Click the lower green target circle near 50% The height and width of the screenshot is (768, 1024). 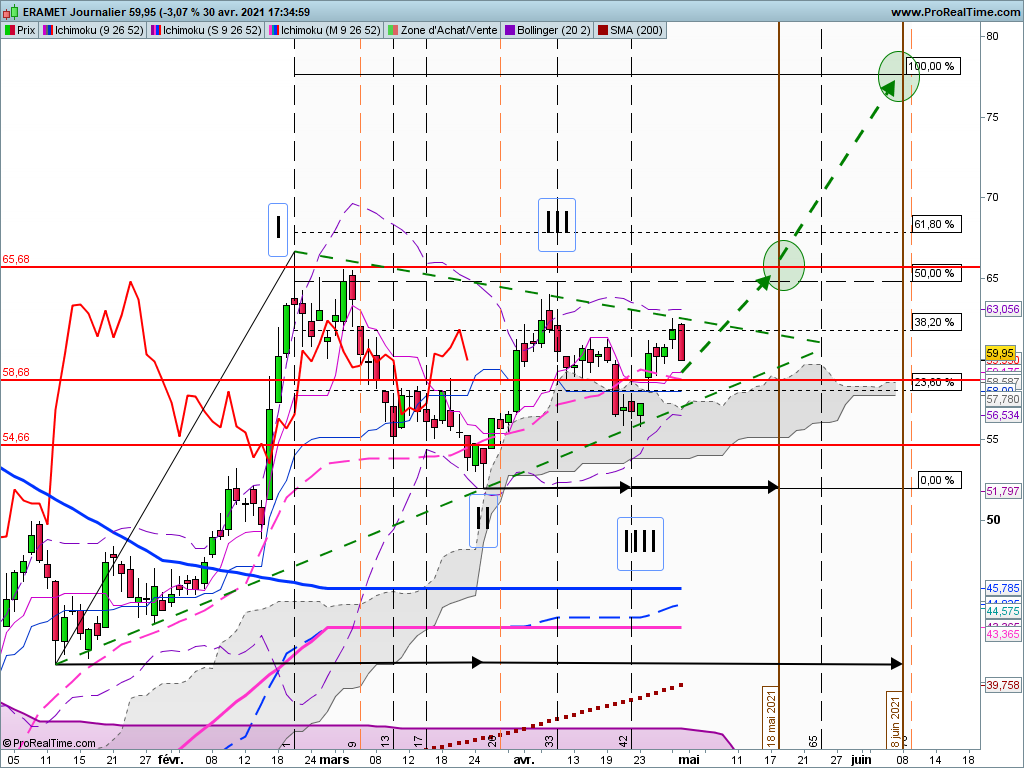(x=784, y=265)
